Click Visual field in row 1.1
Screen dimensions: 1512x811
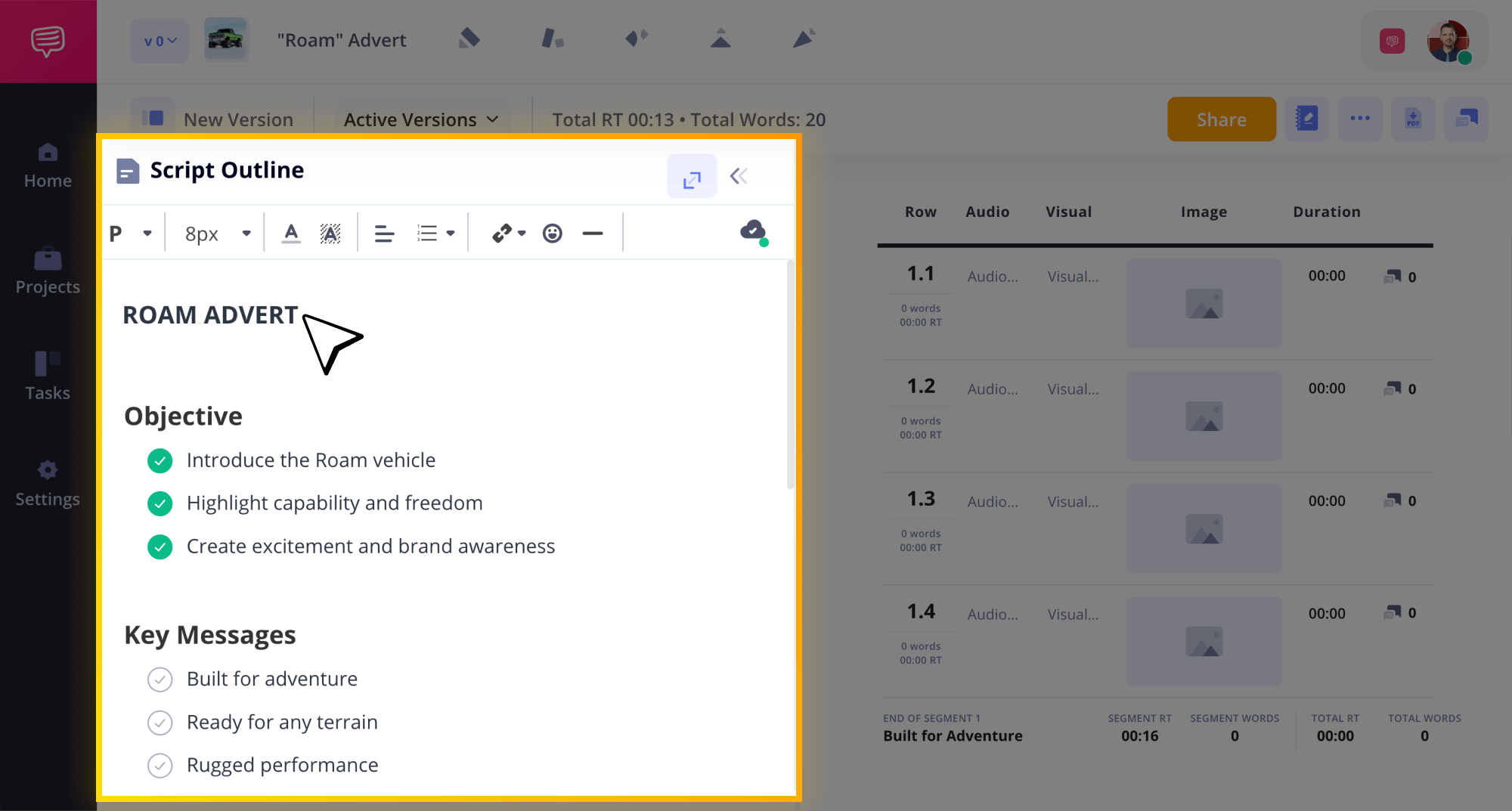(x=1073, y=277)
